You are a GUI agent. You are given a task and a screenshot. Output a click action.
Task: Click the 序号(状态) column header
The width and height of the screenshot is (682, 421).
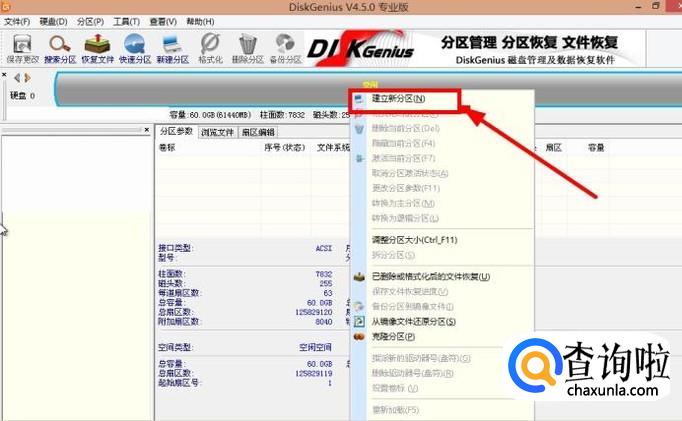coord(284,148)
